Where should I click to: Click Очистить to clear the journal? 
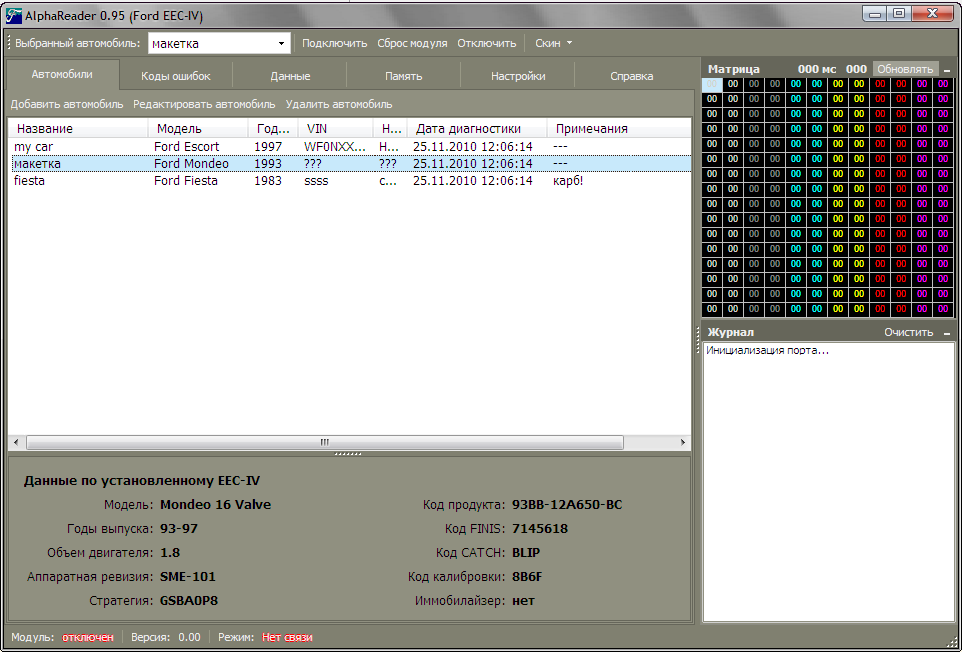(908, 332)
